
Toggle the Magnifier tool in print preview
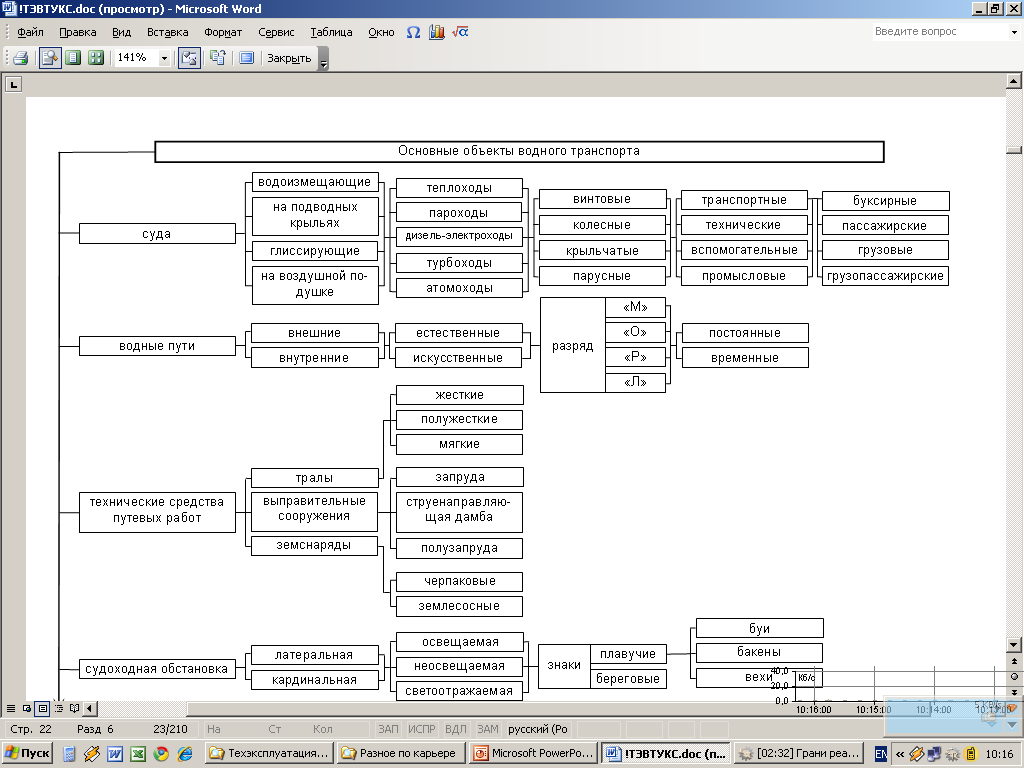(50, 58)
